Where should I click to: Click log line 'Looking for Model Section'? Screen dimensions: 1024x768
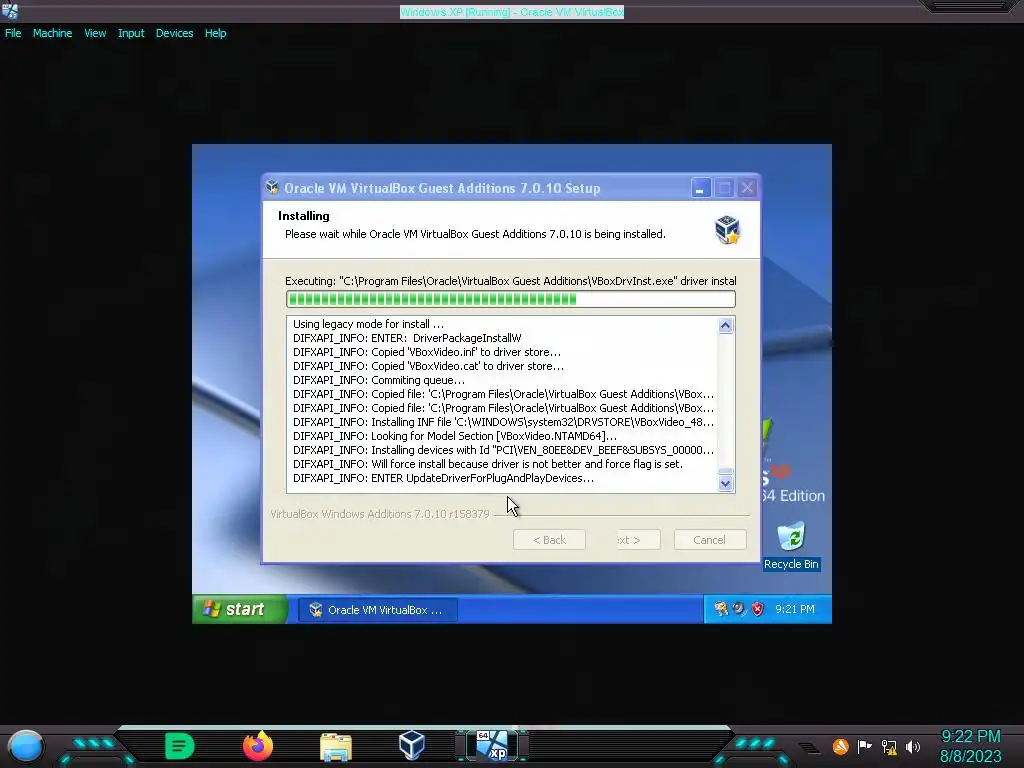(455, 436)
